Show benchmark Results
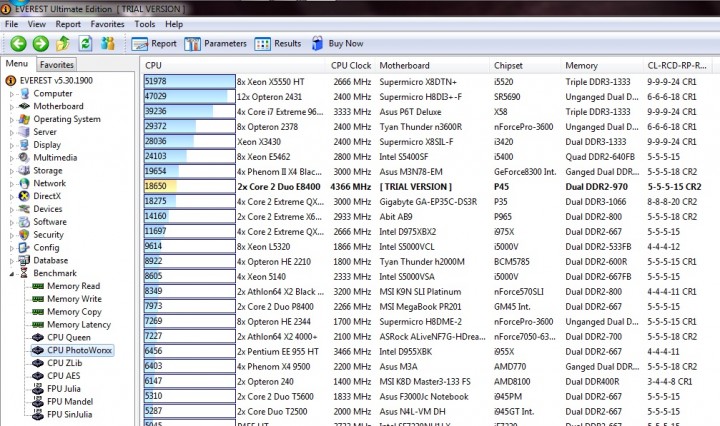 [x=278, y=44]
